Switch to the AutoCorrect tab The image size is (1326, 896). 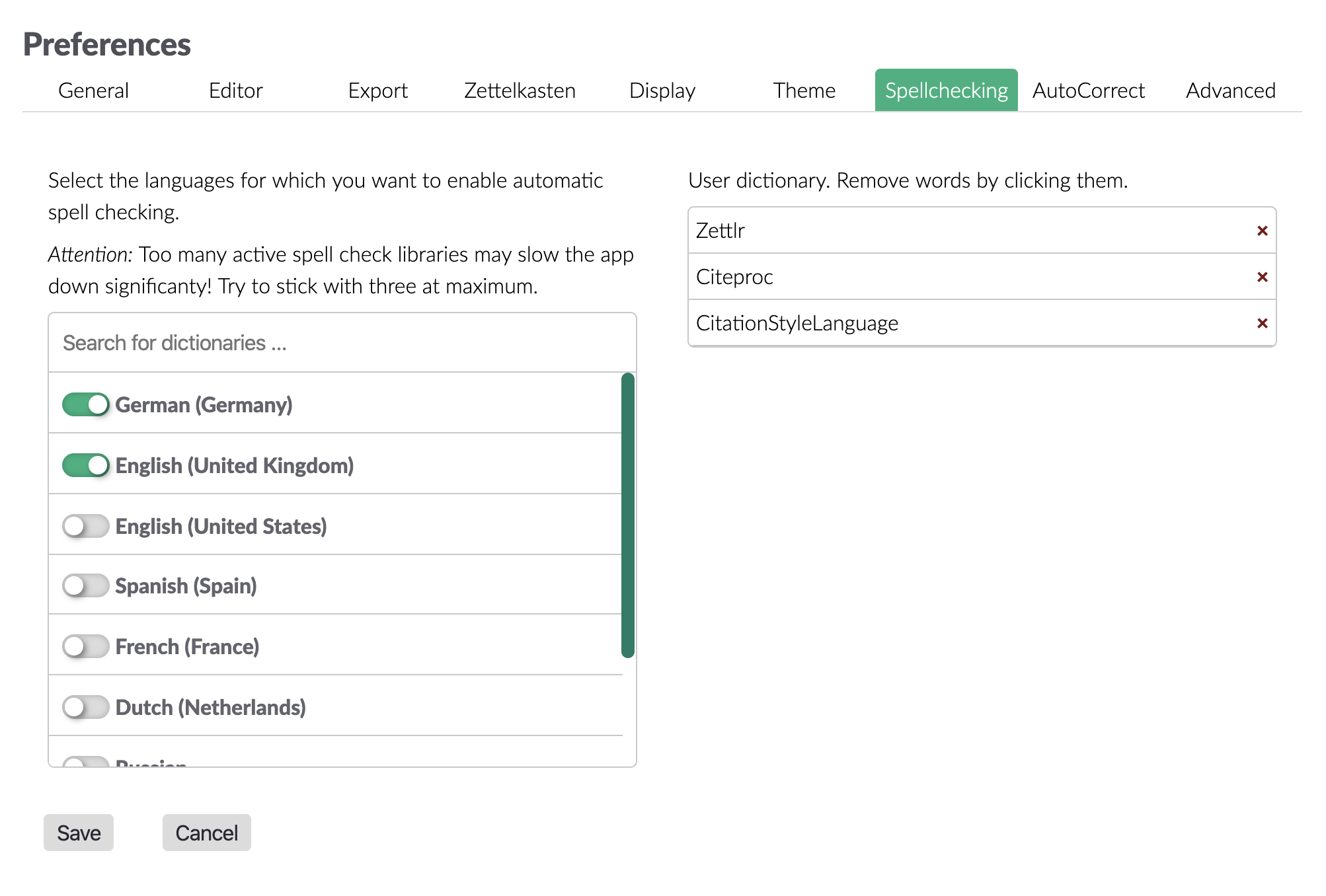click(1089, 91)
